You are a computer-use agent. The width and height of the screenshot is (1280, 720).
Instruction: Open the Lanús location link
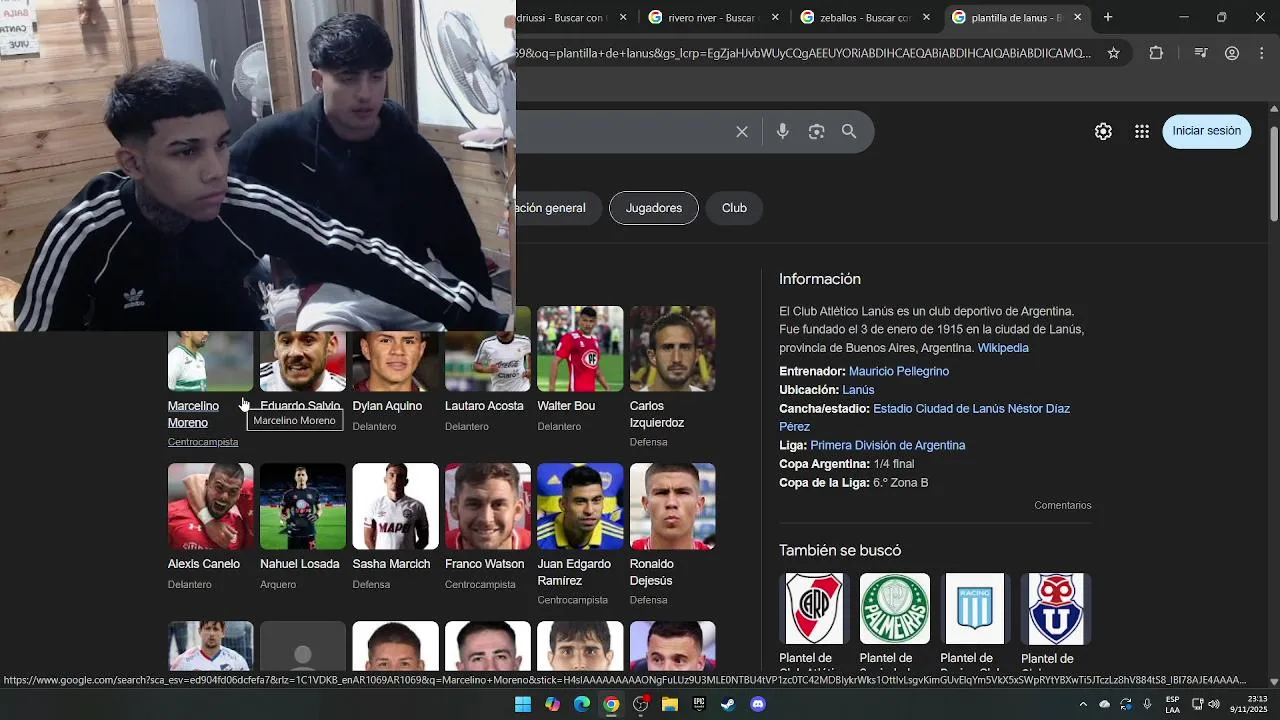pos(858,390)
